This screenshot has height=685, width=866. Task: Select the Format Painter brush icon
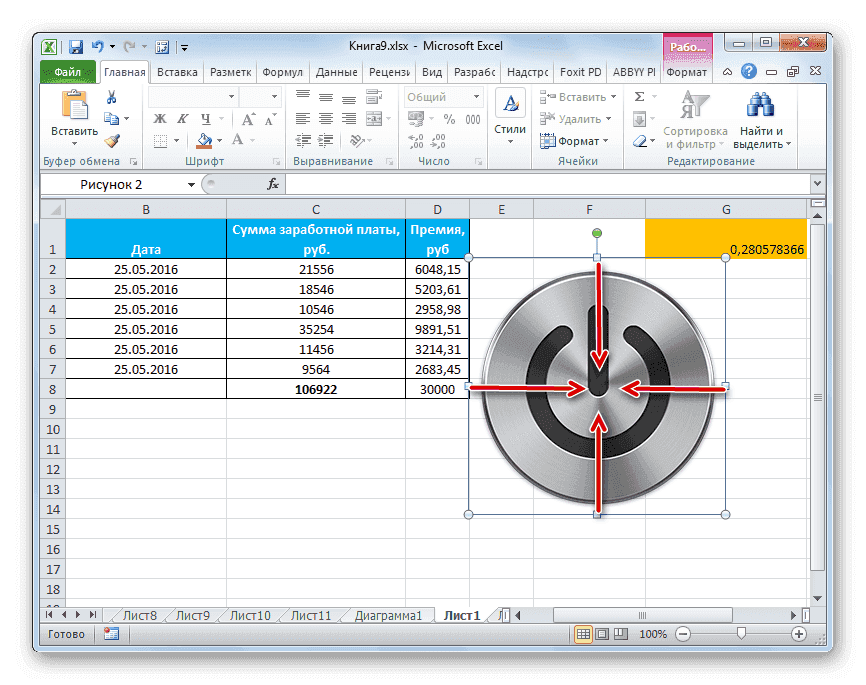tap(113, 141)
